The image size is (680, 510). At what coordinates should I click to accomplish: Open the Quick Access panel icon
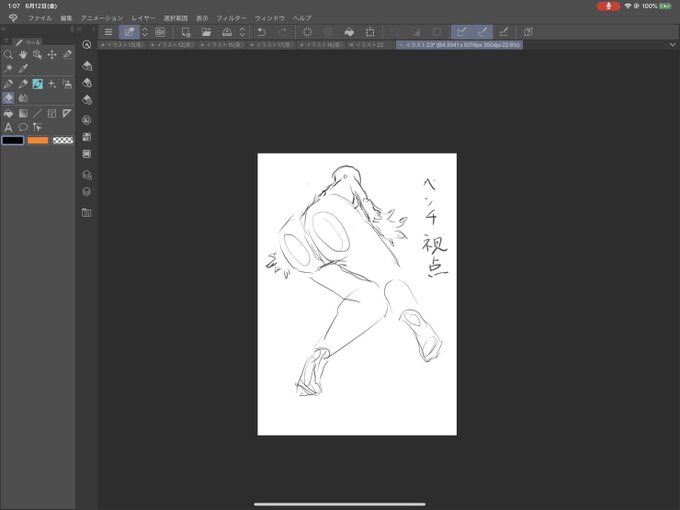pyautogui.click(x=87, y=45)
